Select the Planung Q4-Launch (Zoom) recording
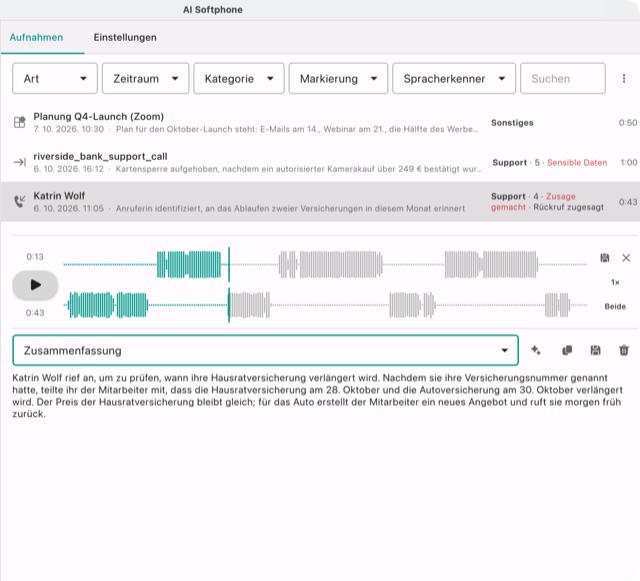Viewport: 640px width, 581px height. click(320, 122)
